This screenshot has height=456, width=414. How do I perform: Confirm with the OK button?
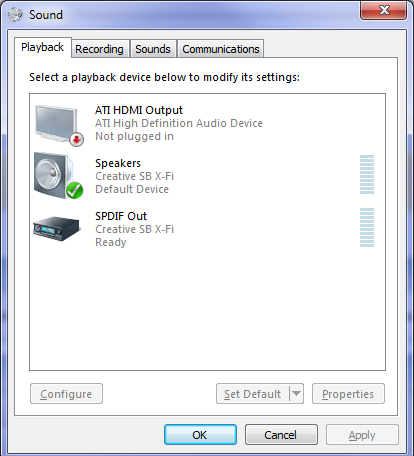[200, 435]
